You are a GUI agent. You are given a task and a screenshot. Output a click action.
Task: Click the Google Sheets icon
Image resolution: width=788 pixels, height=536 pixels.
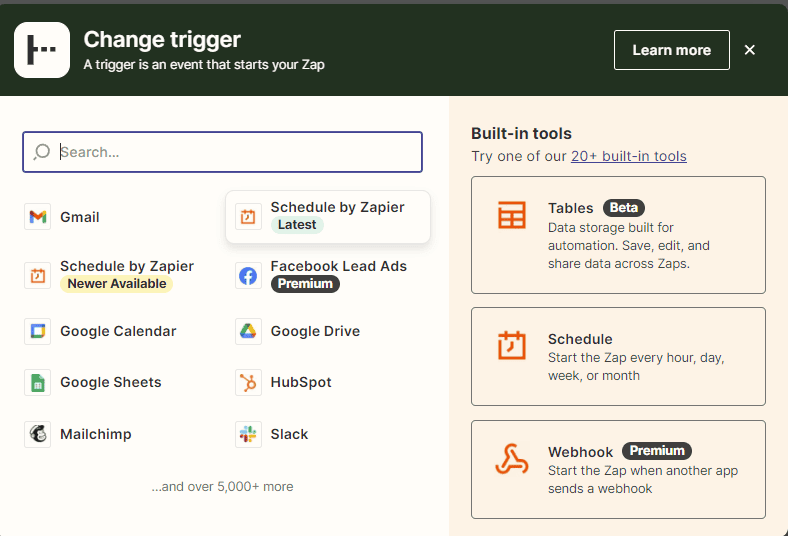(38, 382)
